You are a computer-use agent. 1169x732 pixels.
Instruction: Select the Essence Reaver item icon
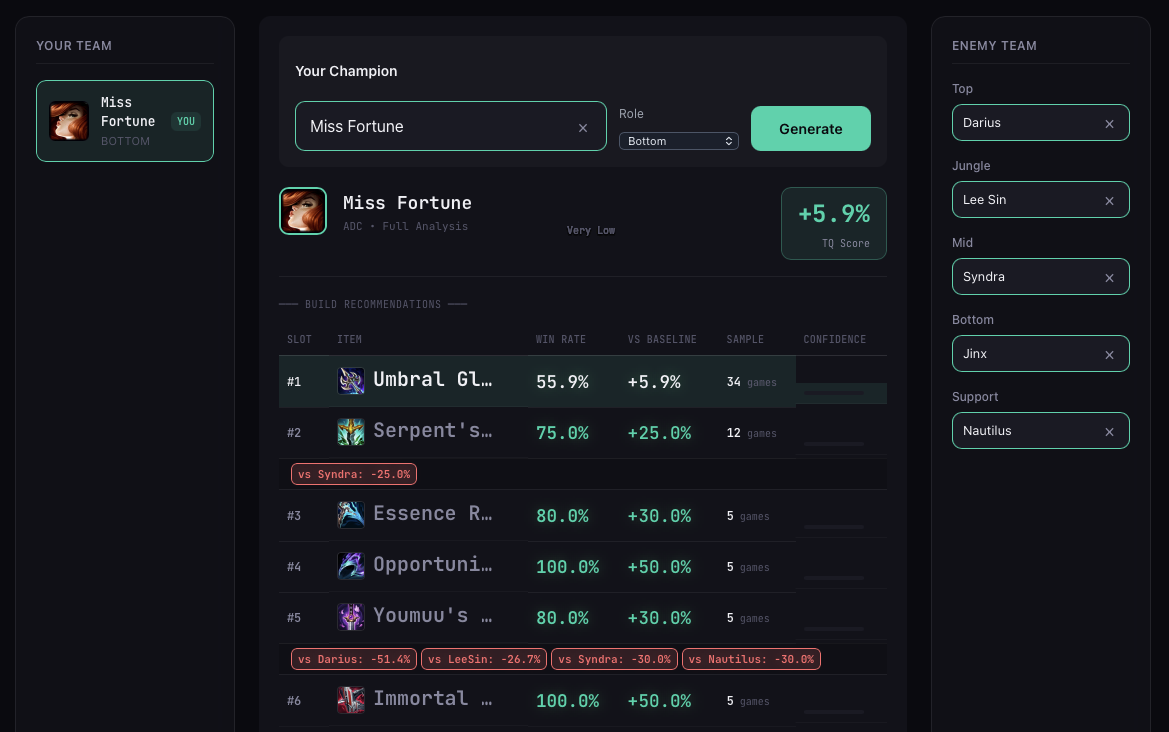pos(351,515)
